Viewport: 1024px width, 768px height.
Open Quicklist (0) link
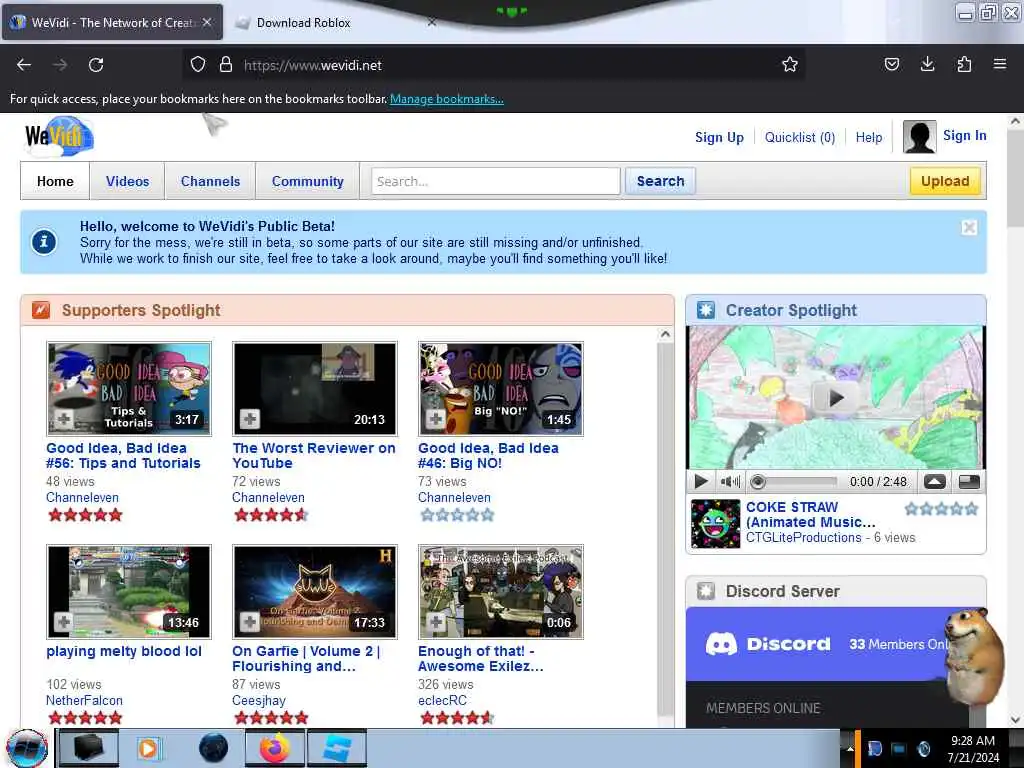tap(800, 137)
